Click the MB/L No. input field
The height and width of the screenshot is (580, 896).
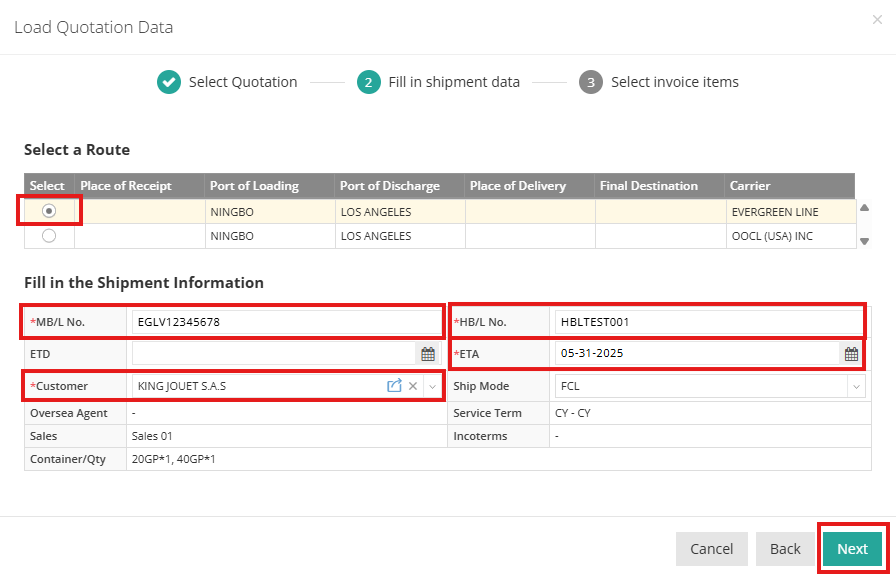(x=285, y=321)
